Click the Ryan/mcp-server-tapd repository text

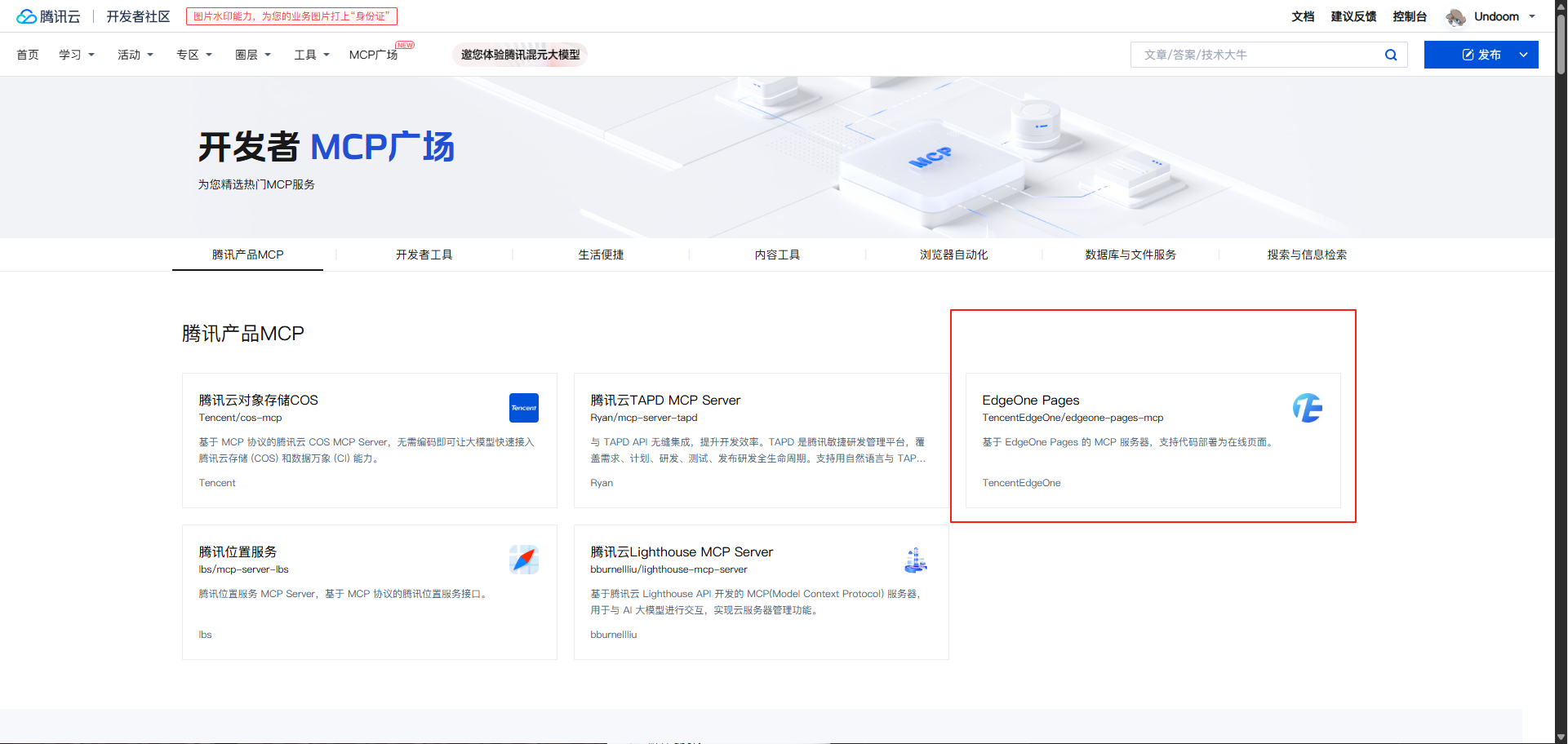644,418
